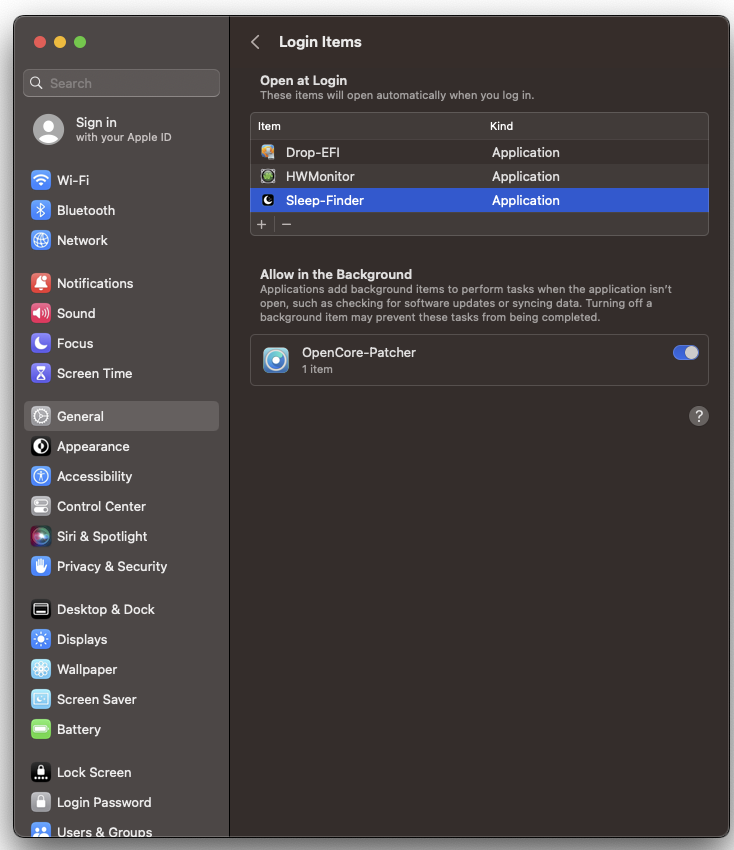Click the Bluetooth icon in sidebar
The image size is (734, 850).
(x=41, y=210)
